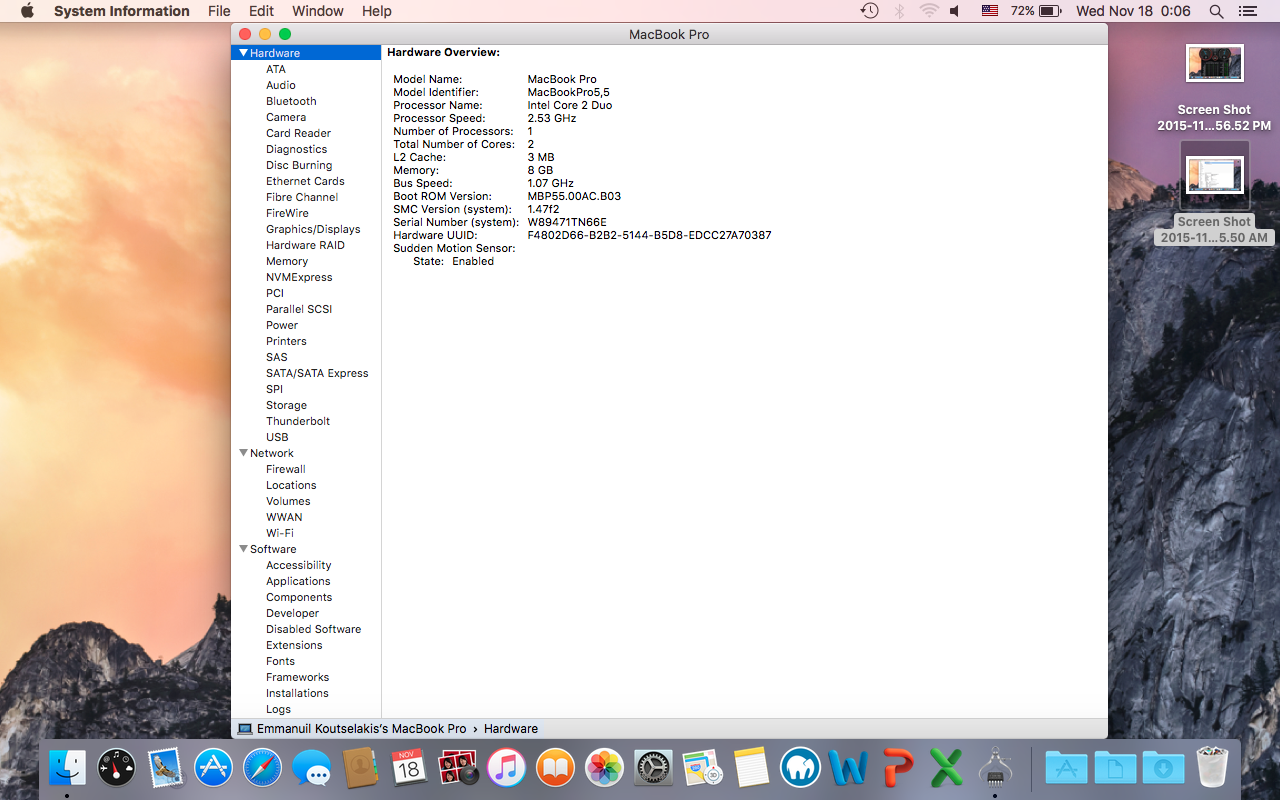
Task: Select SATA/SATA Express in sidebar
Action: [x=317, y=373]
